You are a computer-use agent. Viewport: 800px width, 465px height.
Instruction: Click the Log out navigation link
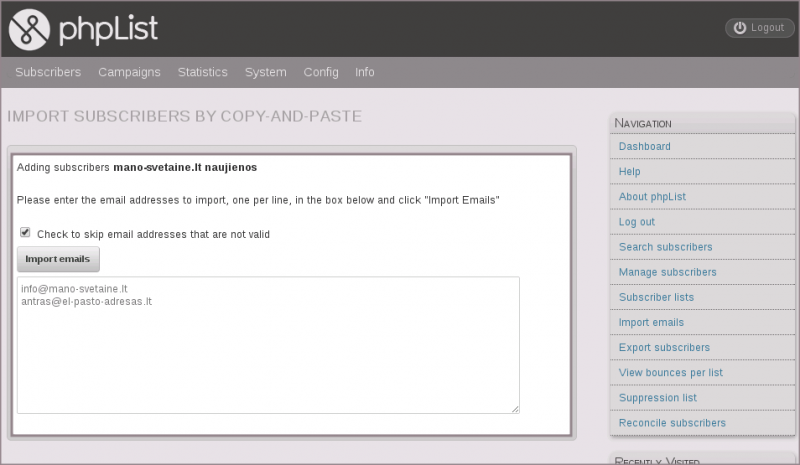pyautogui.click(x=636, y=222)
